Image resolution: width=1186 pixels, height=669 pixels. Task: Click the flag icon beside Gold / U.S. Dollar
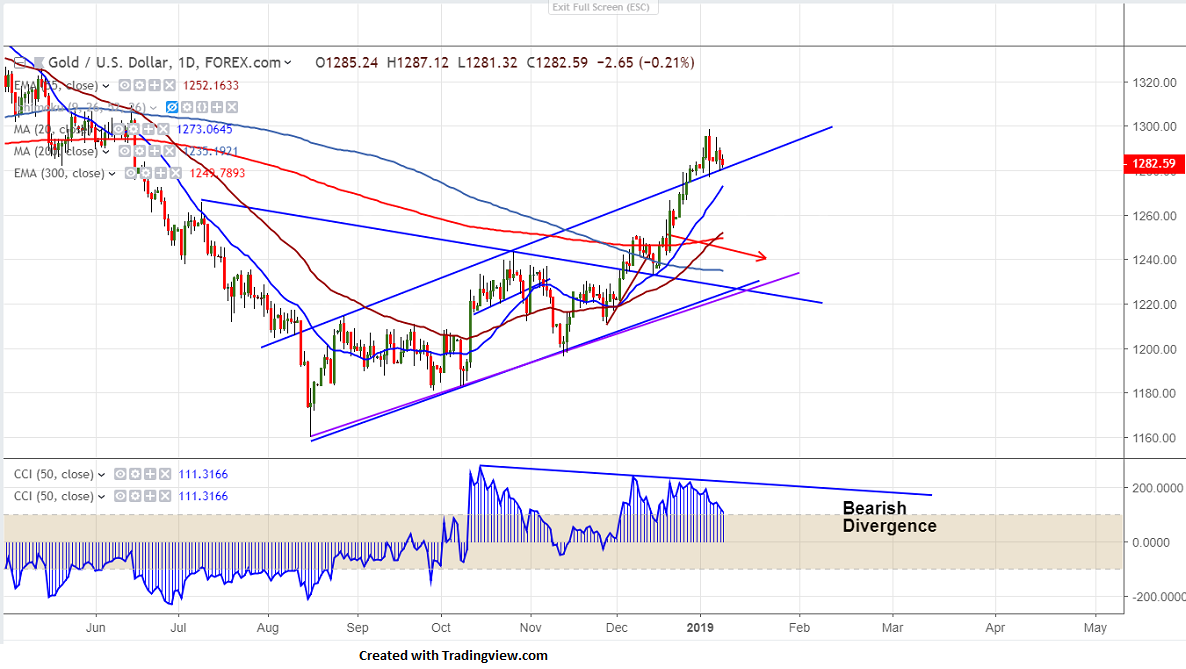click(x=39, y=63)
